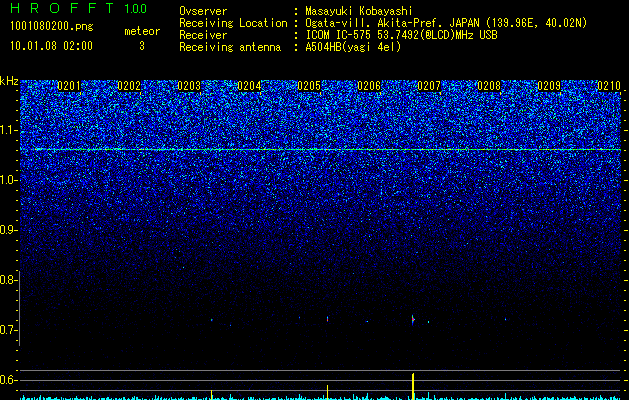Screen dimensions: 629x400
Task: Click the 0201 time marker
Action: pyautogui.click(x=69, y=86)
